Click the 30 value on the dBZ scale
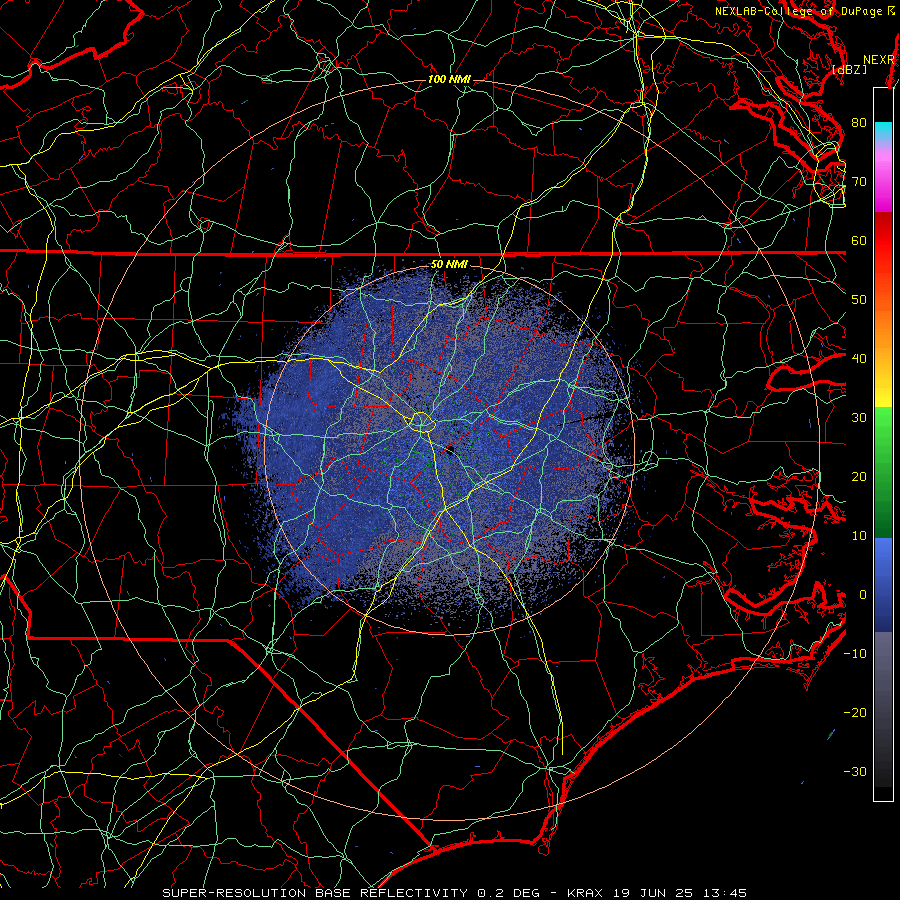This screenshot has height=900, width=900. [859, 418]
